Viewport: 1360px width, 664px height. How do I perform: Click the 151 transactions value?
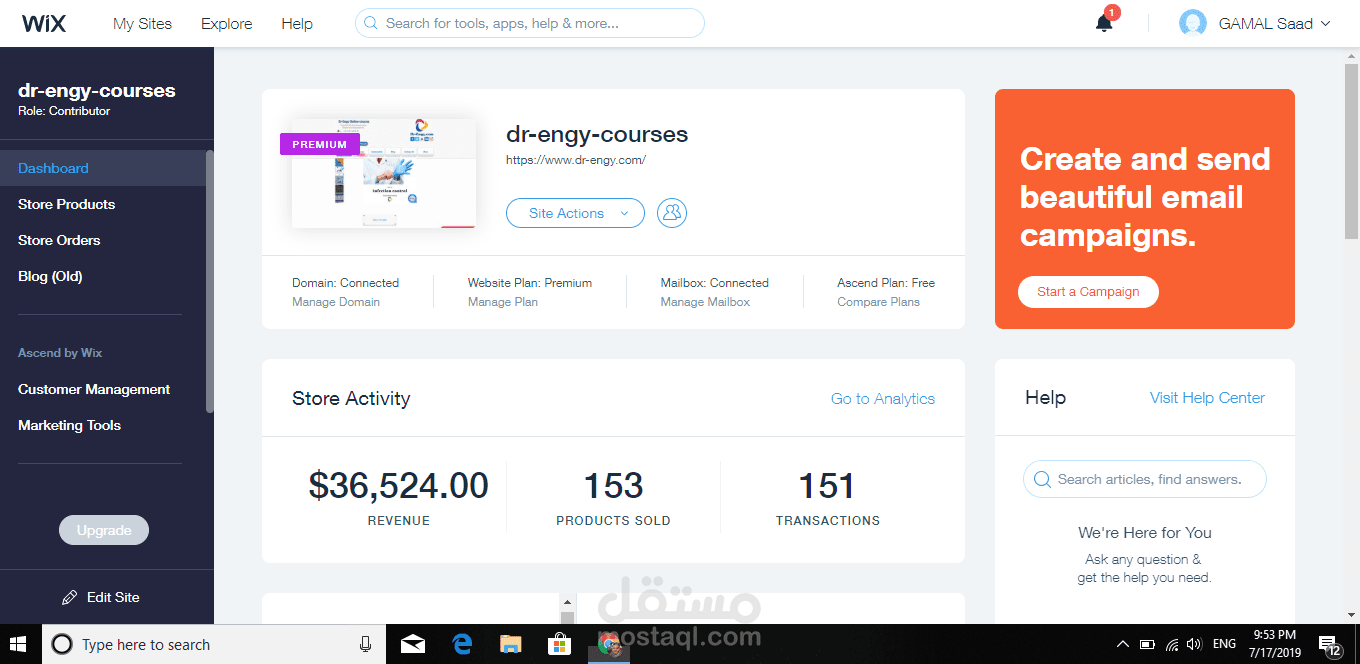tap(827, 486)
